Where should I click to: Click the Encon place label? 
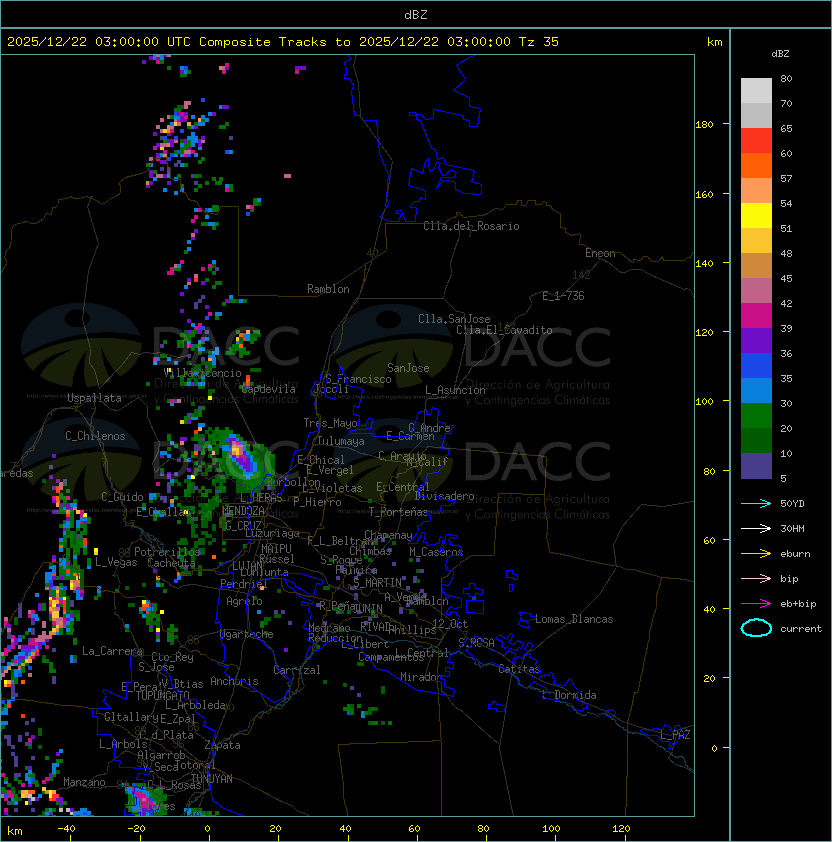[600, 253]
